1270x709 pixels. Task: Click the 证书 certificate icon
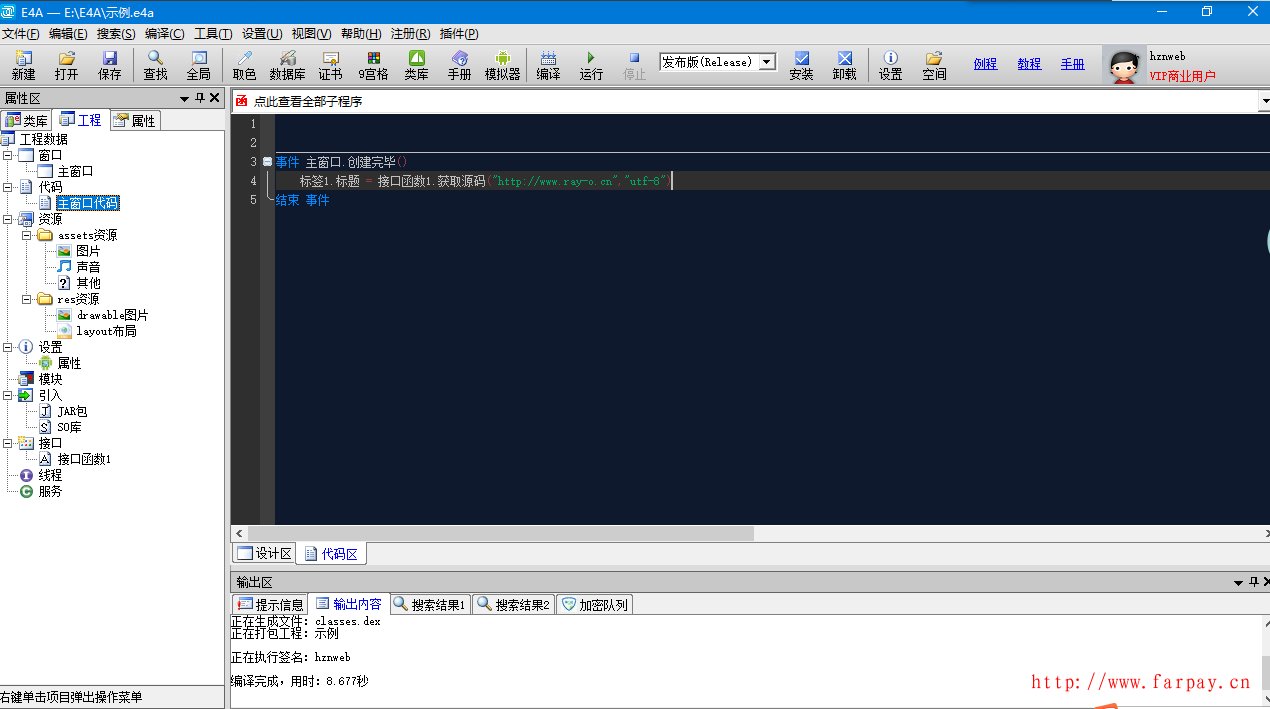coord(330,65)
